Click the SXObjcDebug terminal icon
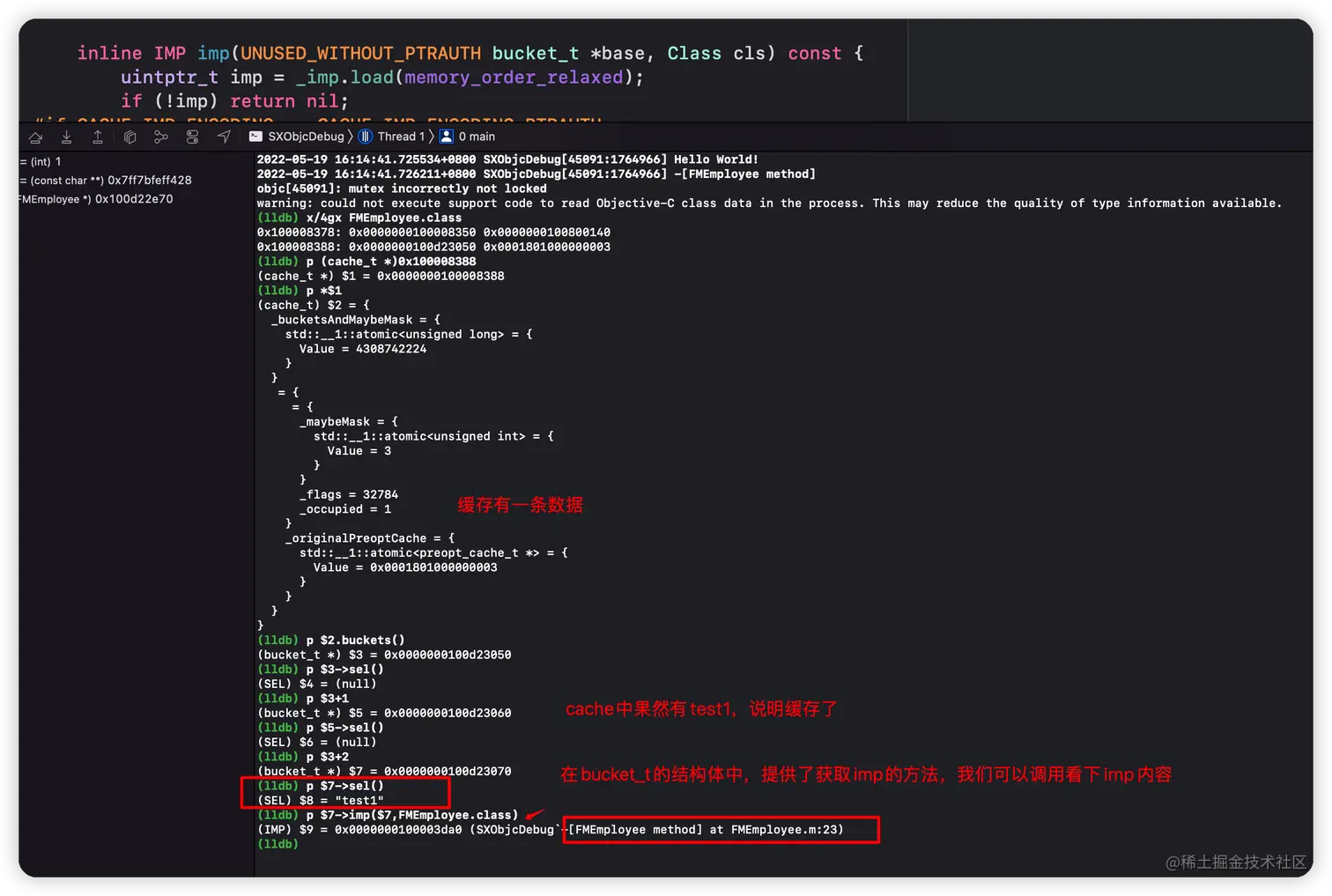The height and width of the screenshot is (896, 1332). [256, 137]
